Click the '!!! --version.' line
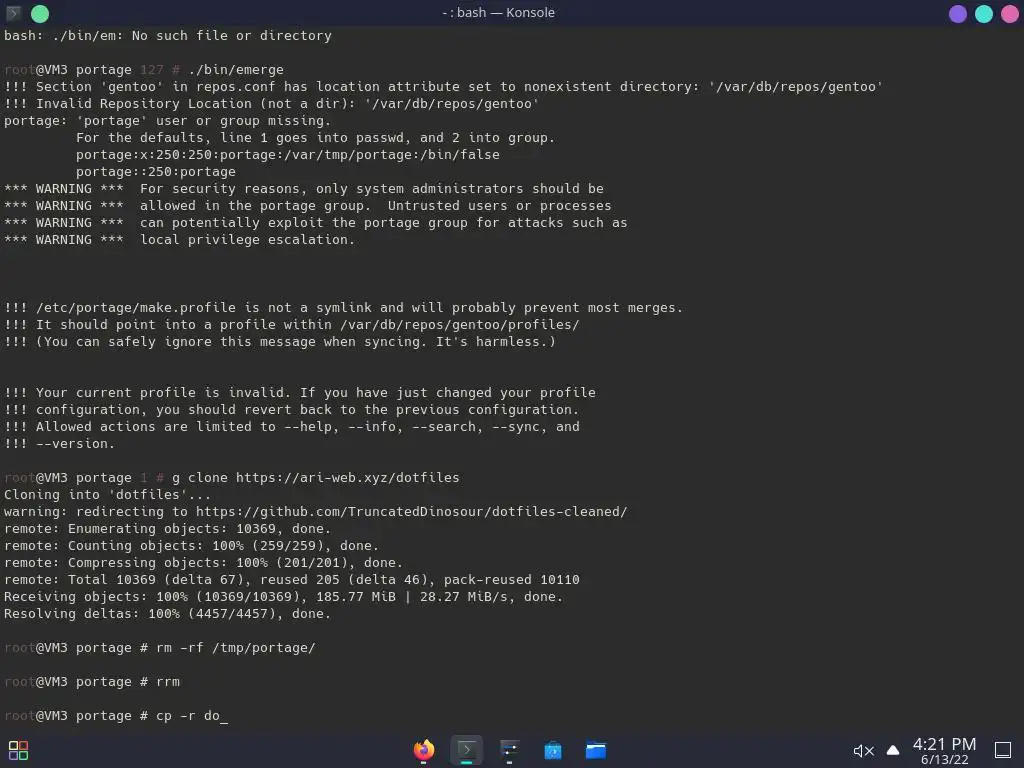 coord(59,443)
